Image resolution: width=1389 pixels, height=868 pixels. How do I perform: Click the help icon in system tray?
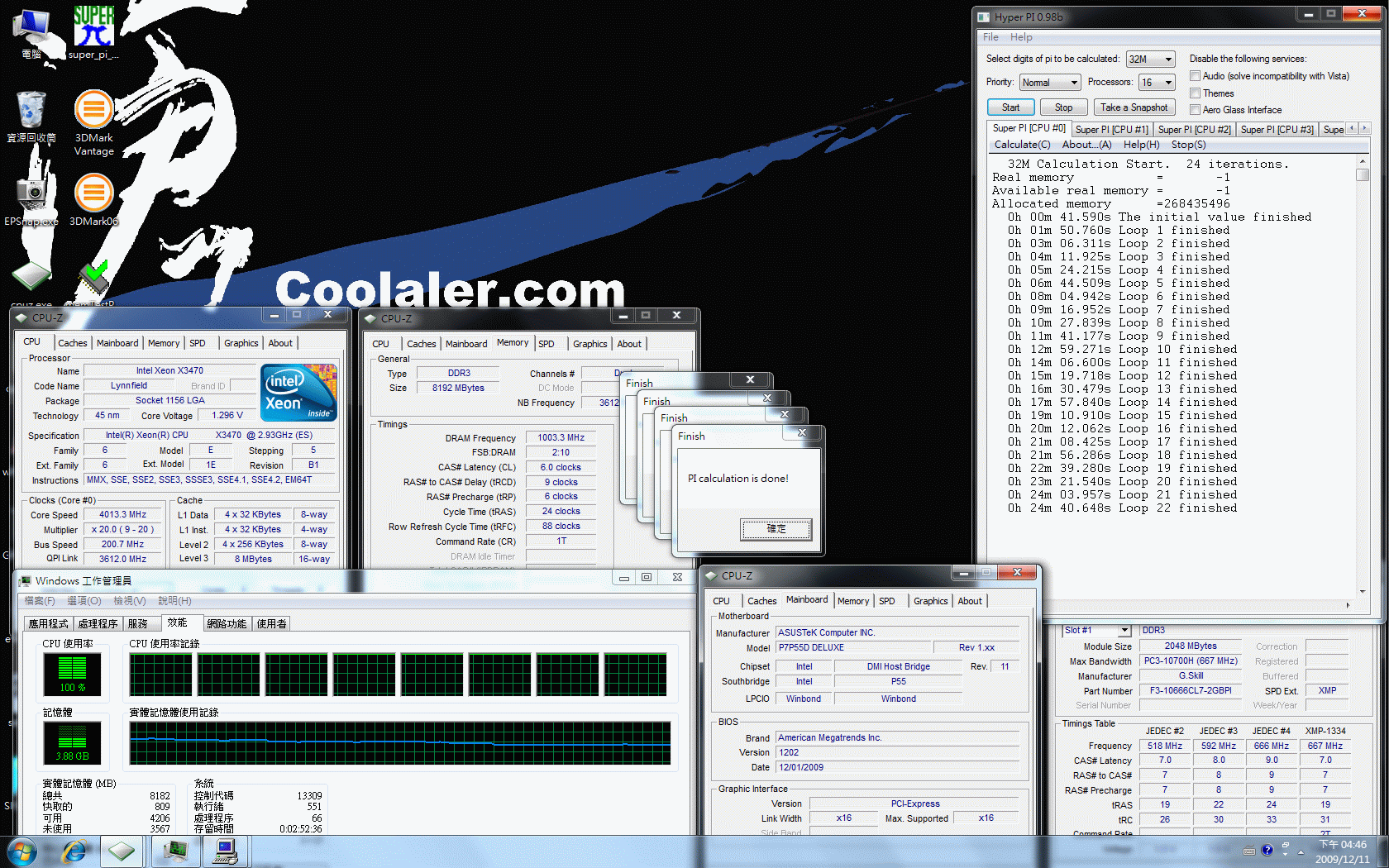point(1267,850)
